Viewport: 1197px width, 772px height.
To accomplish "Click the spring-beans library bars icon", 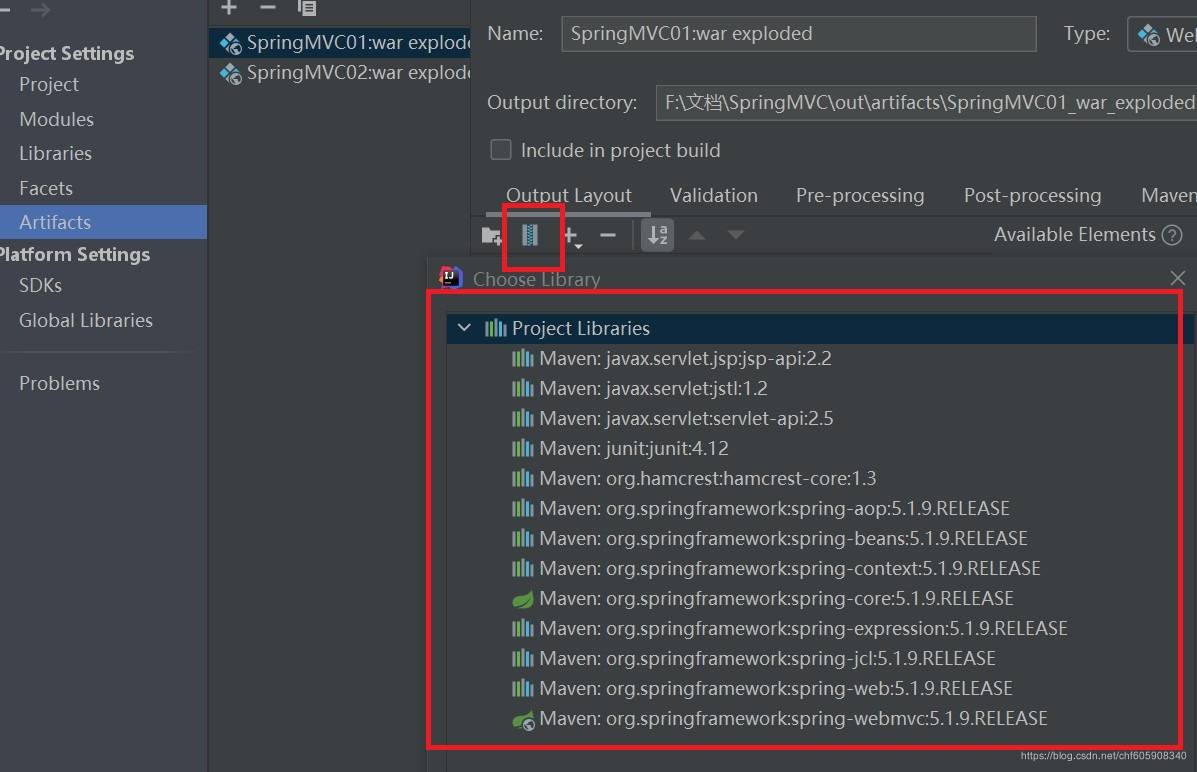I will 523,538.
